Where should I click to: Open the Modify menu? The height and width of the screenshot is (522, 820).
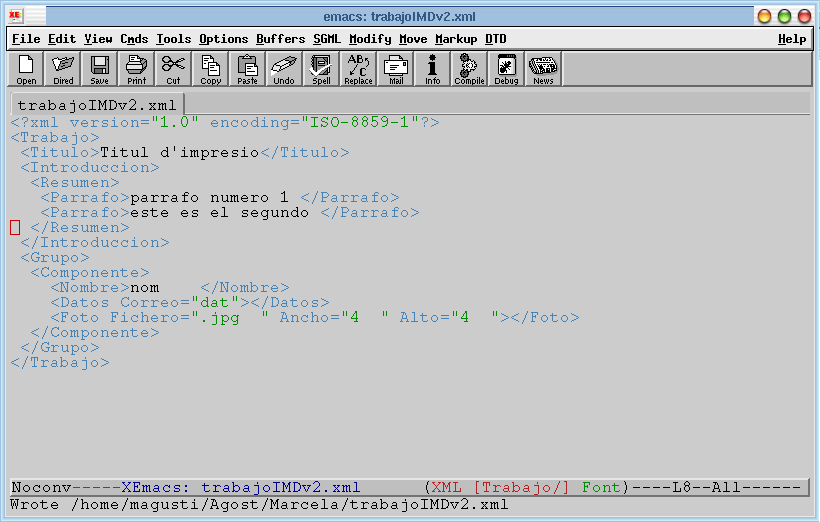coord(370,39)
